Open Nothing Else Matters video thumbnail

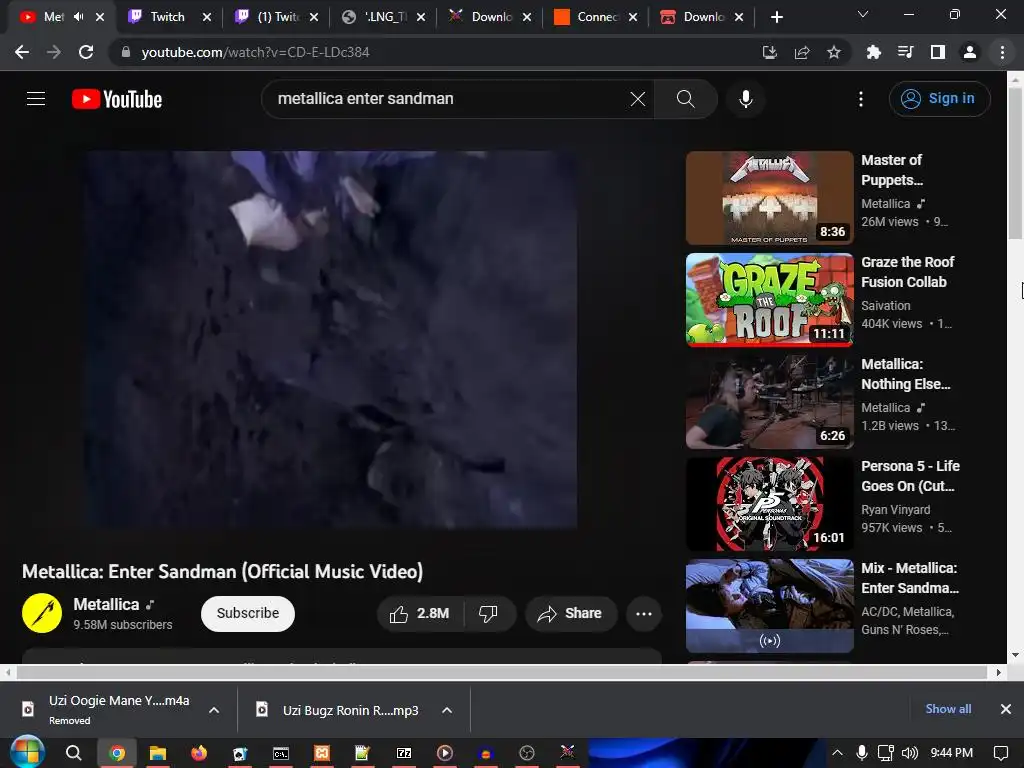coord(769,402)
